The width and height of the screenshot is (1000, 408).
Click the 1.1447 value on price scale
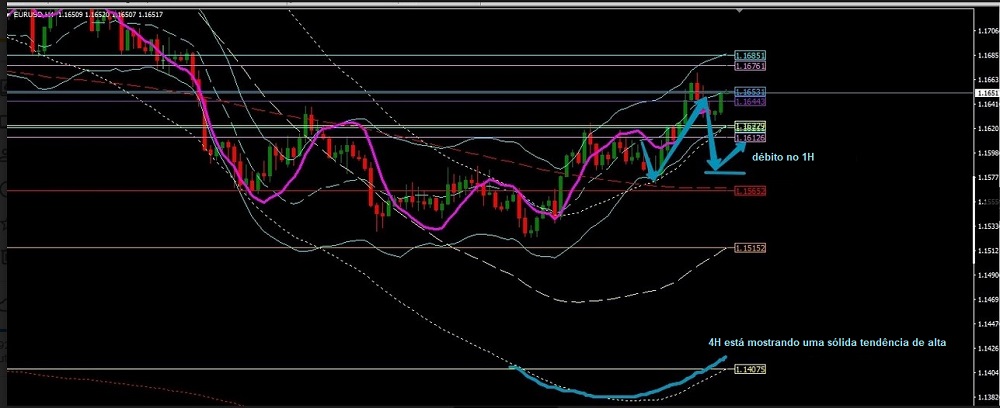click(985, 324)
